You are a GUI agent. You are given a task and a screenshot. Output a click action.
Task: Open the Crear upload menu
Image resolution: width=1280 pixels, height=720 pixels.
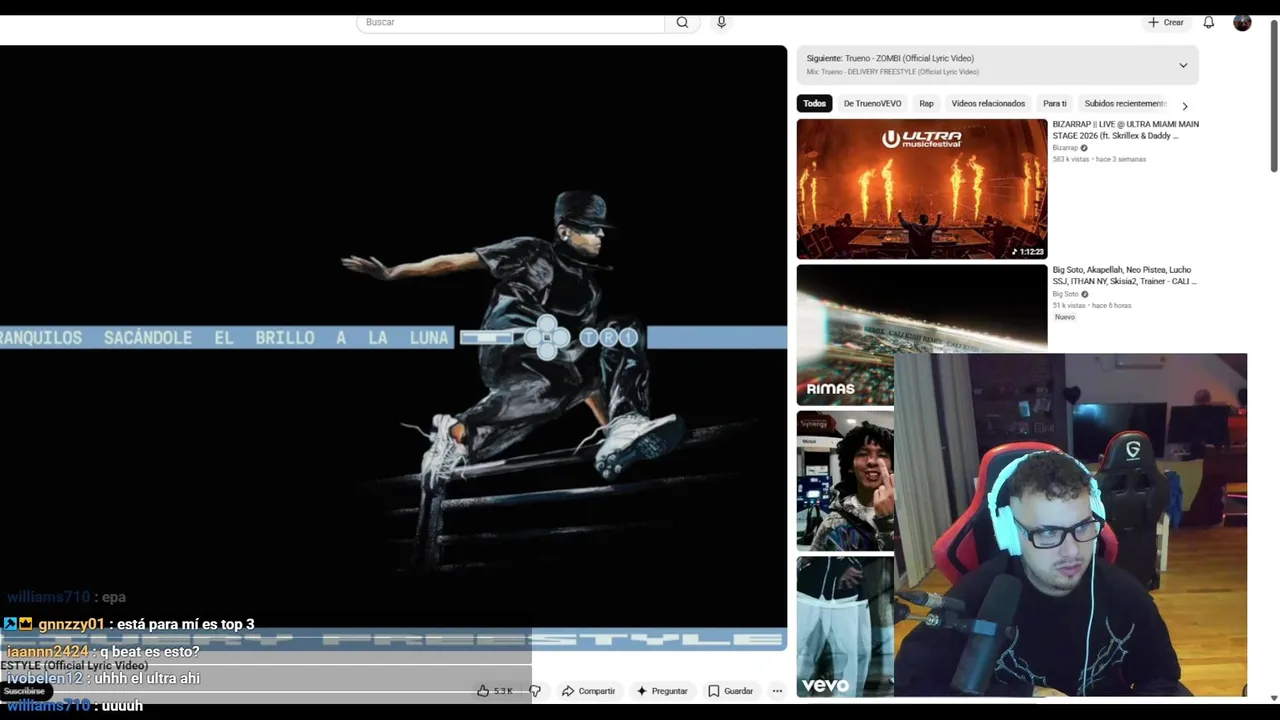click(x=1166, y=22)
